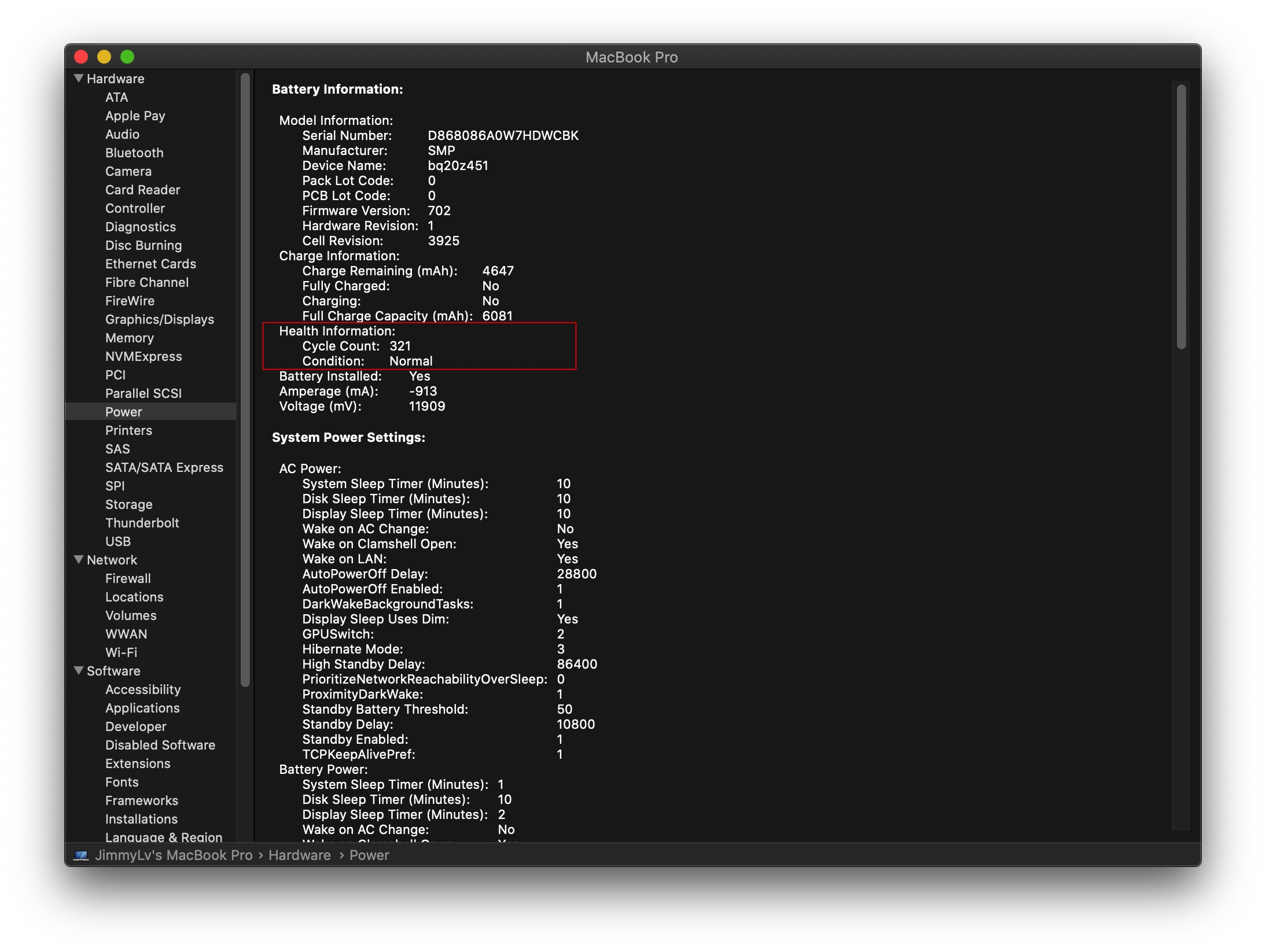The height and width of the screenshot is (952, 1266).
Task: Select Firewall under Network
Action: coord(128,578)
